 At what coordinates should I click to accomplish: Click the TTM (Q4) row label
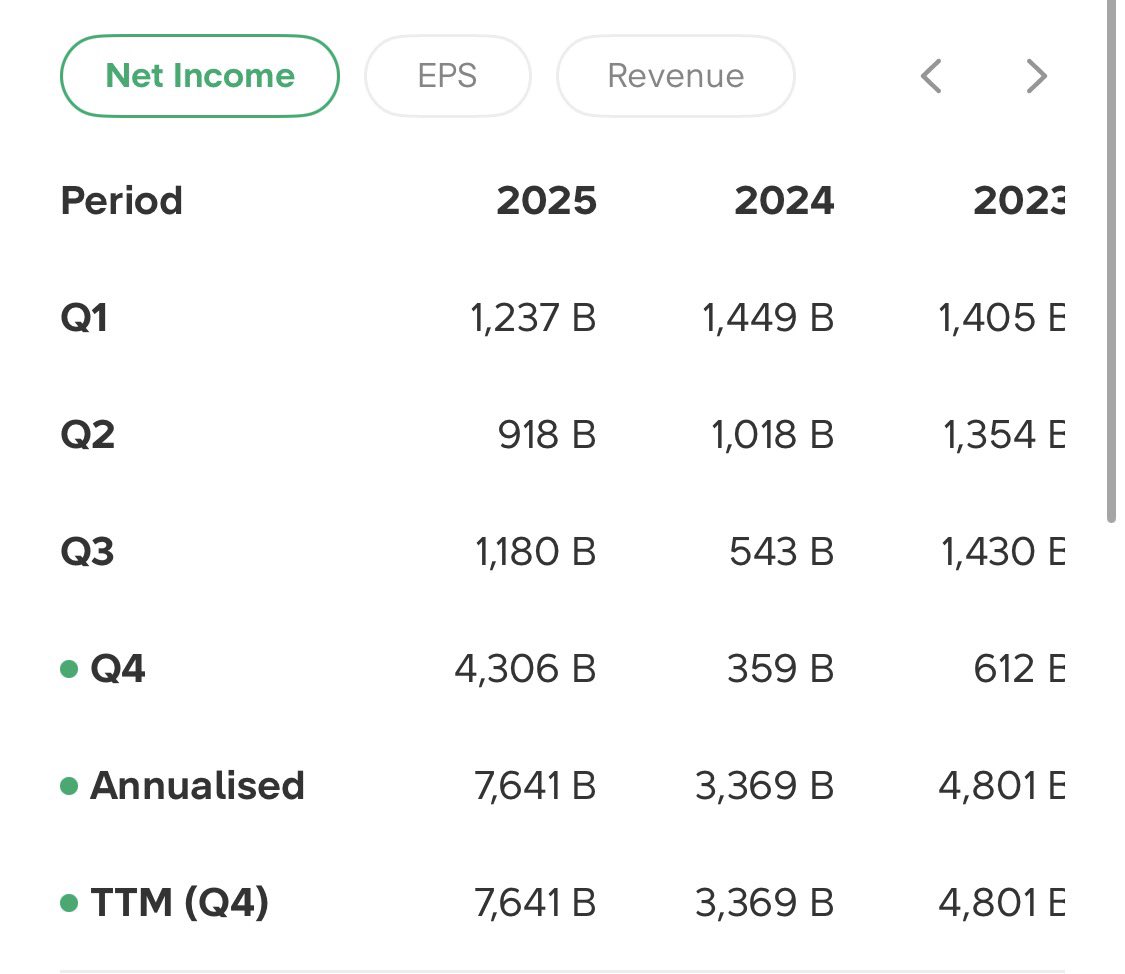click(x=179, y=902)
